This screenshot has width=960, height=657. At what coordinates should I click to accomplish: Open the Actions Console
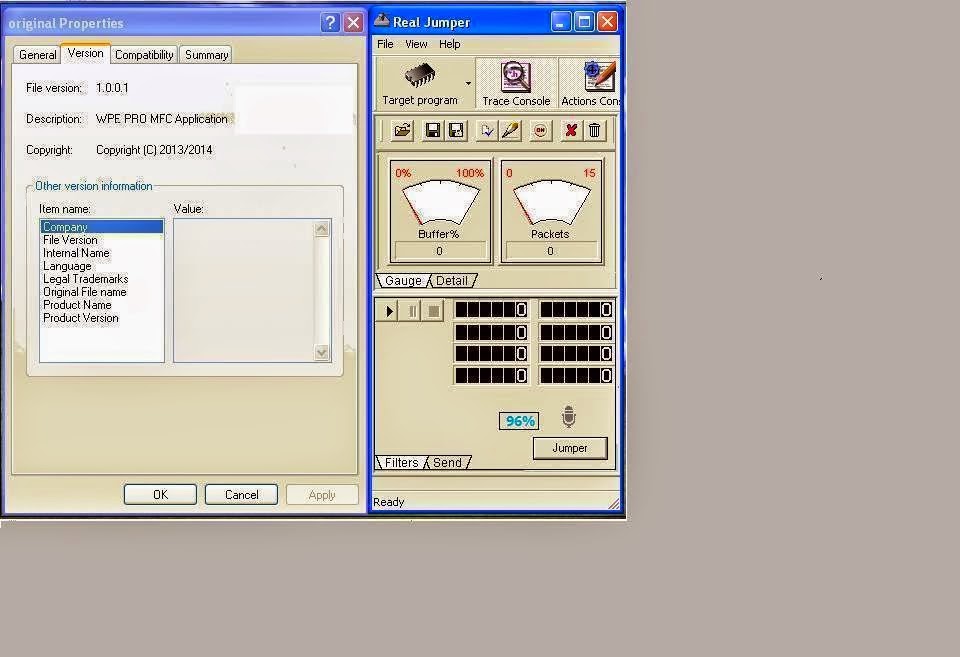click(590, 84)
